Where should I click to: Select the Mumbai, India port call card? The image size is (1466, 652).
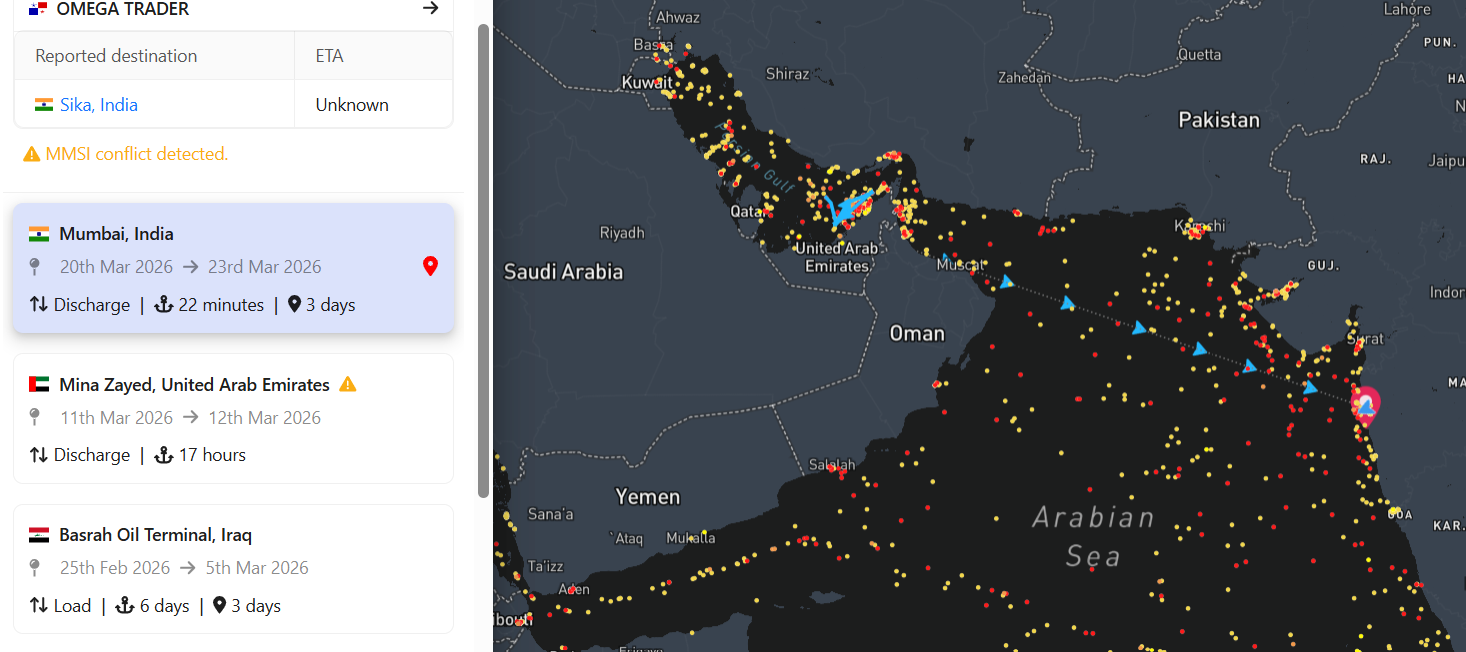(x=233, y=268)
